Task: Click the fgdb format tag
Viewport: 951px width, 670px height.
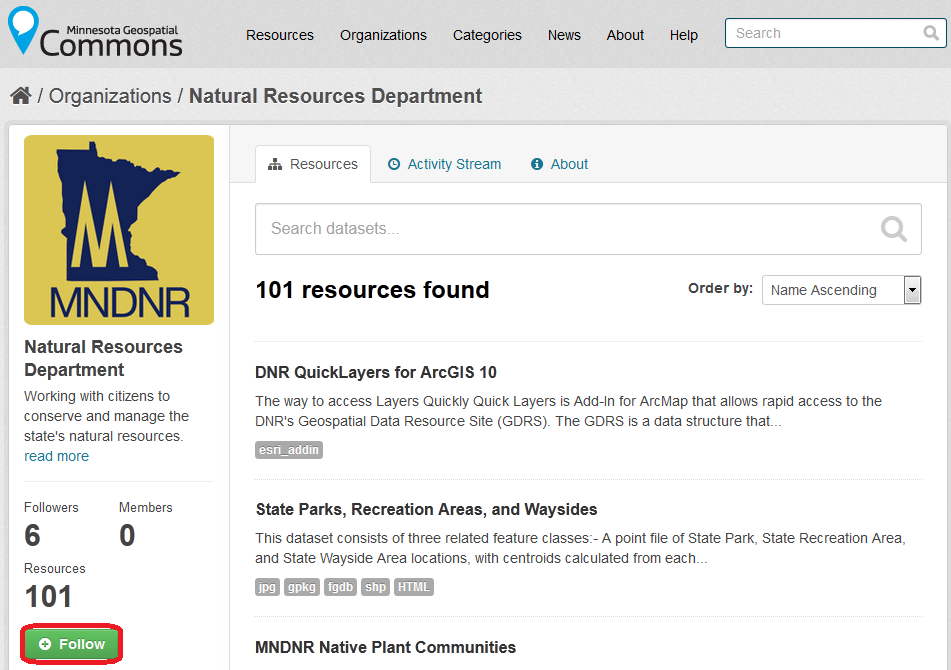Action: coord(340,587)
